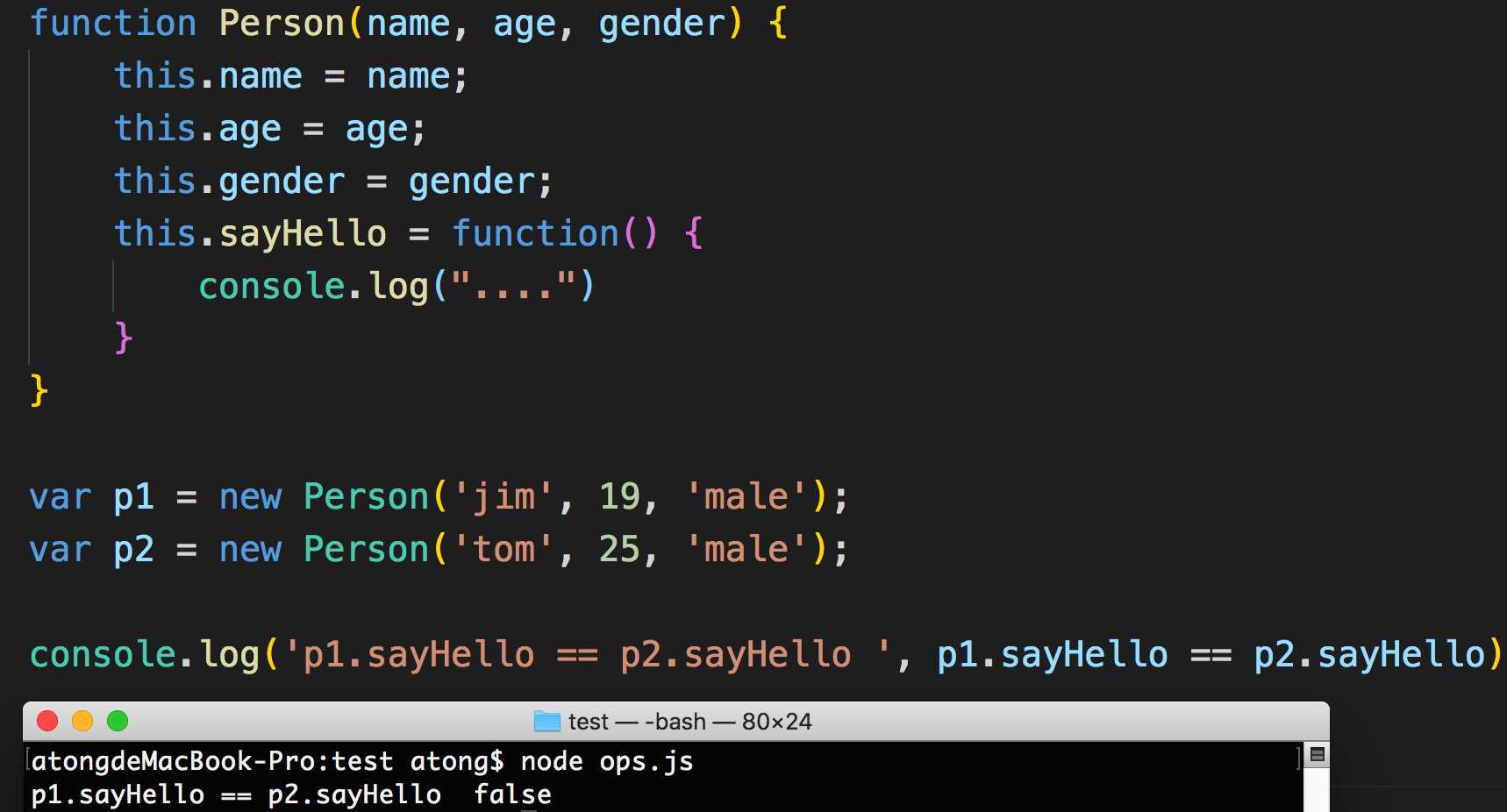Click the terminal prompt "atongdeMacBook-Pro:test atong$"
1507x812 pixels.
(268, 761)
